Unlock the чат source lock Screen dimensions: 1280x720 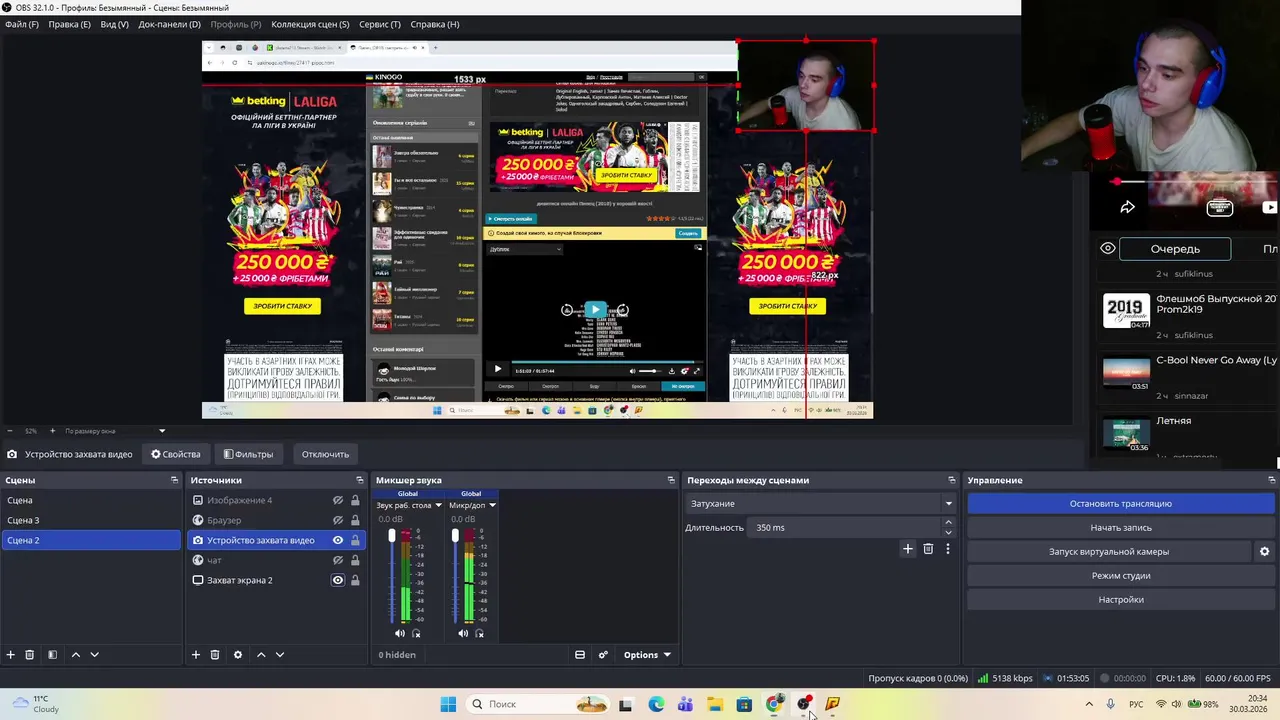[x=355, y=560]
